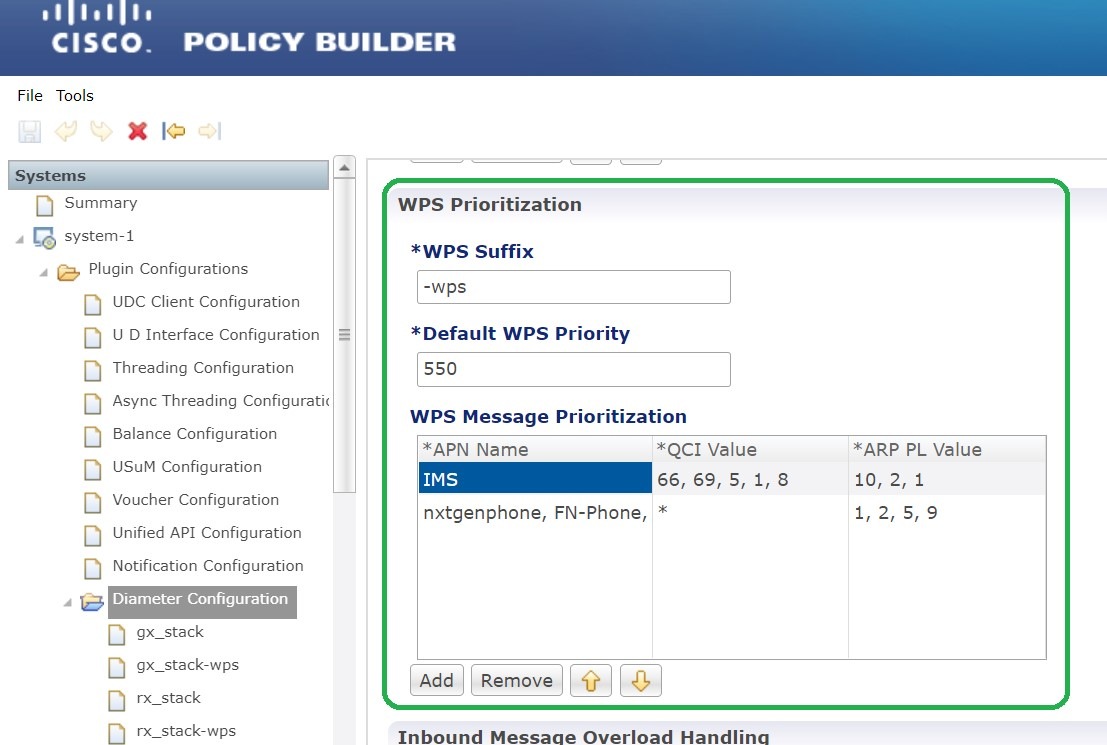Select USuM Configuration
This screenshot has height=745, width=1107.
point(187,467)
